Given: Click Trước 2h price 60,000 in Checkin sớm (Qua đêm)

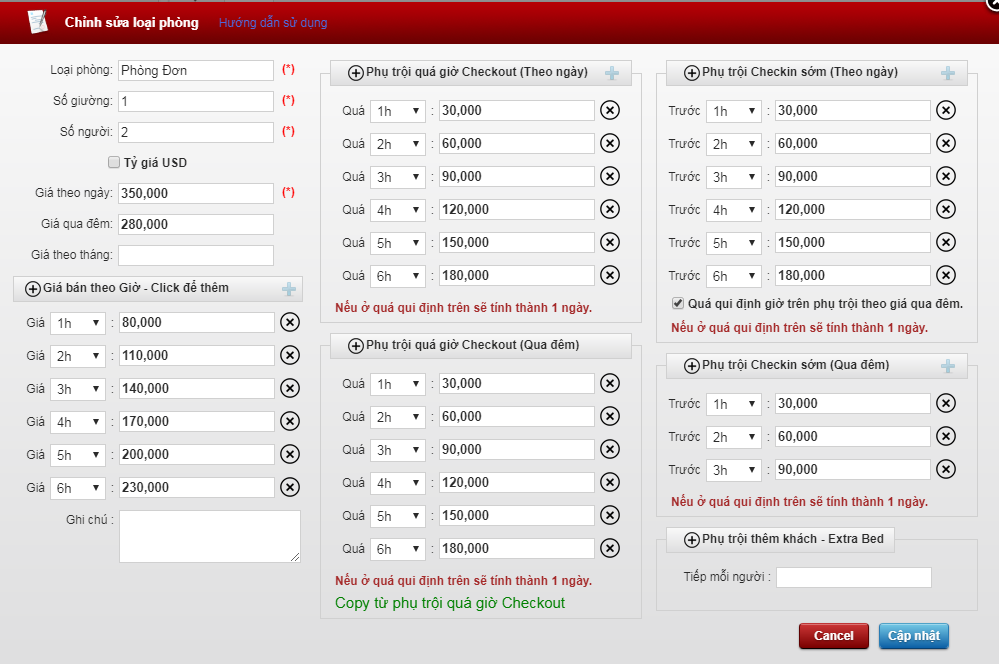Looking at the screenshot, I should pyautogui.click(x=852, y=437).
